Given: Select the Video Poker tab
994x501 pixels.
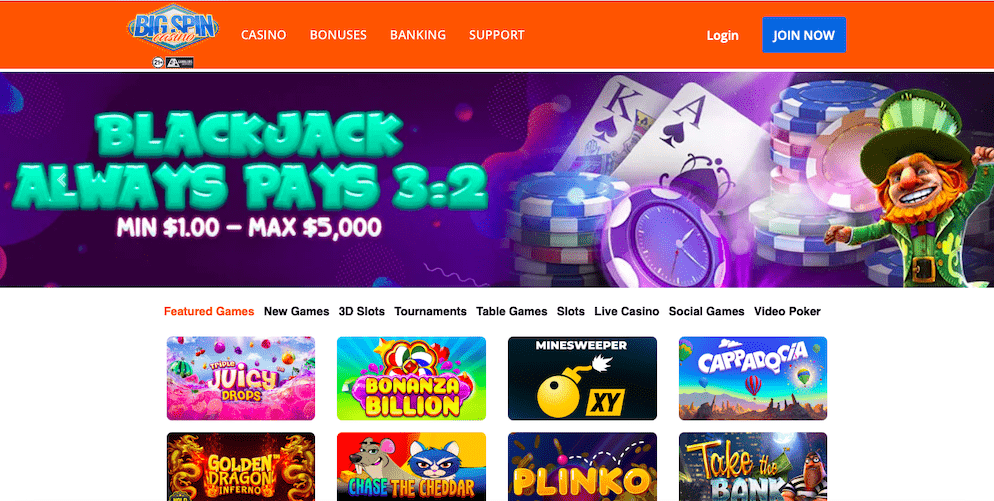Looking at the screenshot, I should [787, 311].
